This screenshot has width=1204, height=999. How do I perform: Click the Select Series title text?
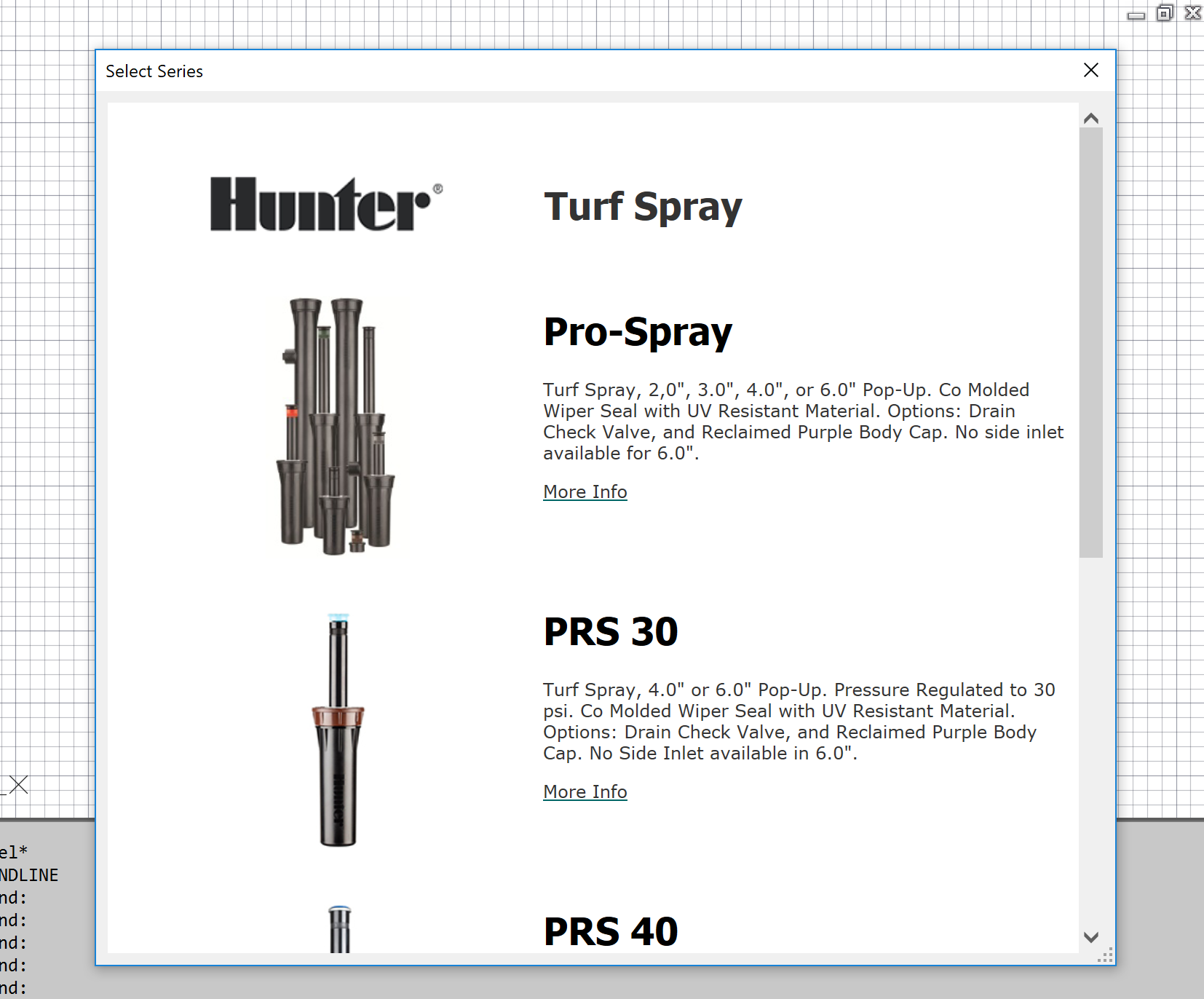pyautogui.click(x=154, y=71)
